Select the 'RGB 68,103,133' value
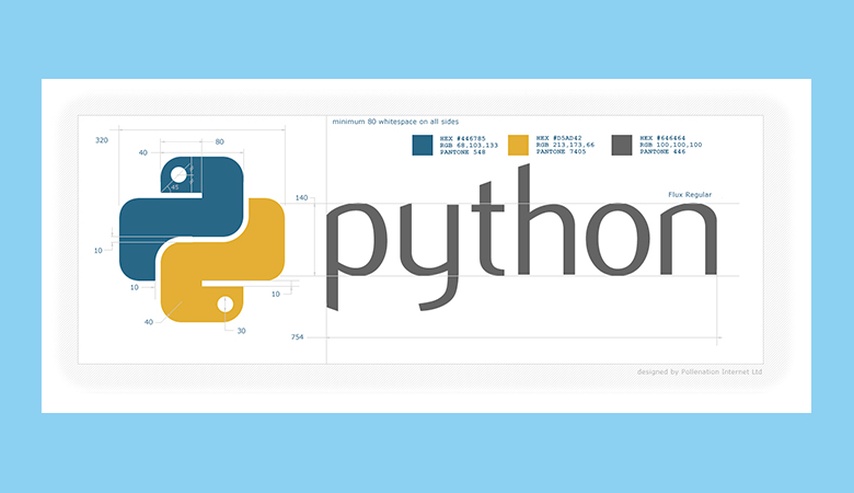The width and height of the screenshot is (854, 493). tap(469, 145)
